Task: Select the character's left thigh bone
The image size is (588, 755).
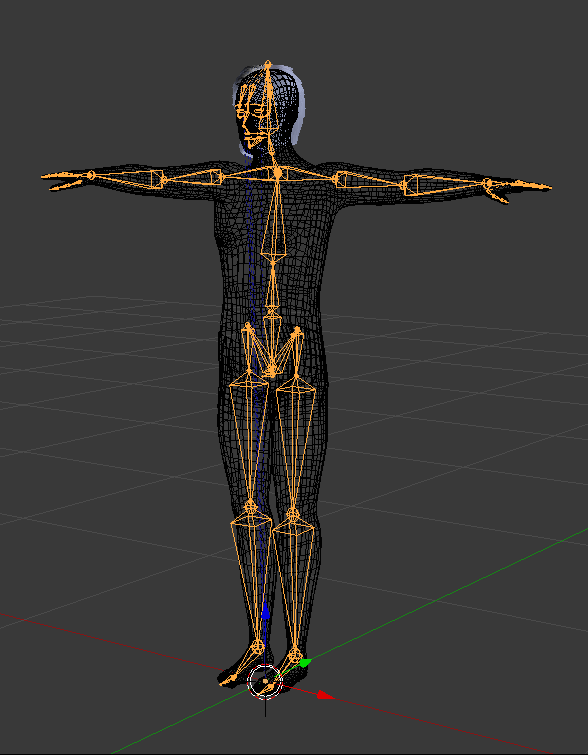Action: point(295,443)
